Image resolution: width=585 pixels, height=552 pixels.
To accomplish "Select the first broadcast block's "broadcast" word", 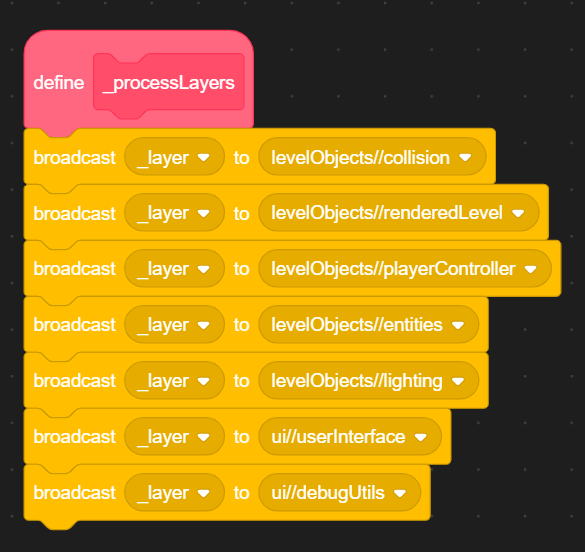I will click(x=75, y=158).
